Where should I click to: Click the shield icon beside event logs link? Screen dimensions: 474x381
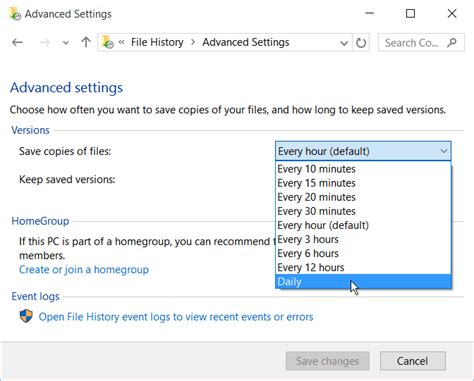(26, 316)
